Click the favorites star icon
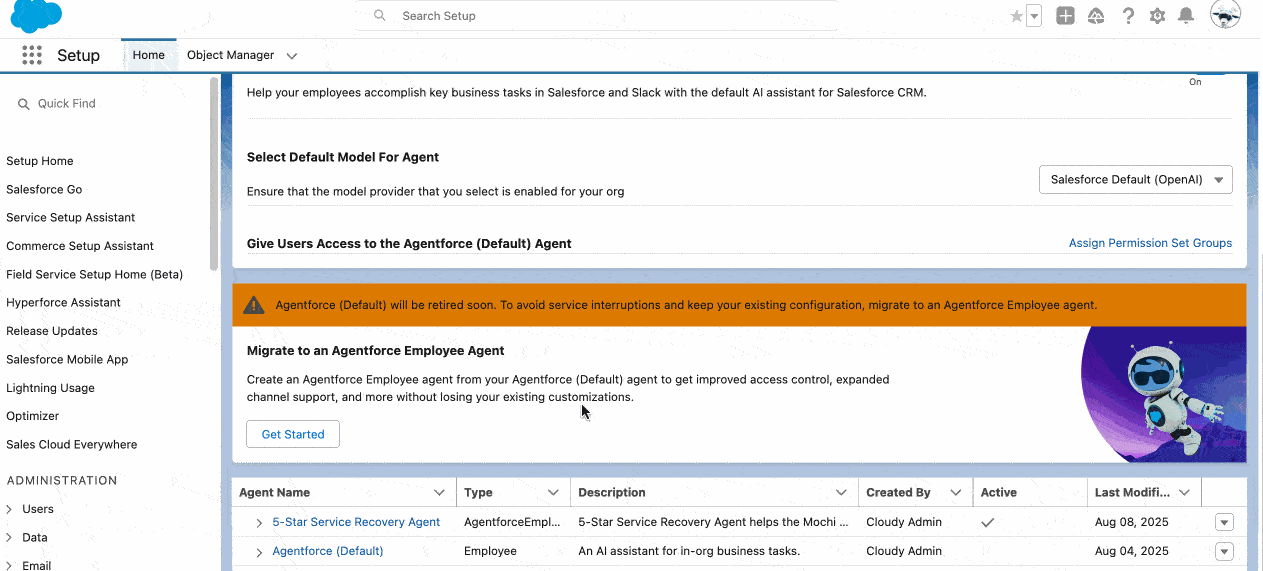Viewport: 1263px width, 571px height. 1017,16
